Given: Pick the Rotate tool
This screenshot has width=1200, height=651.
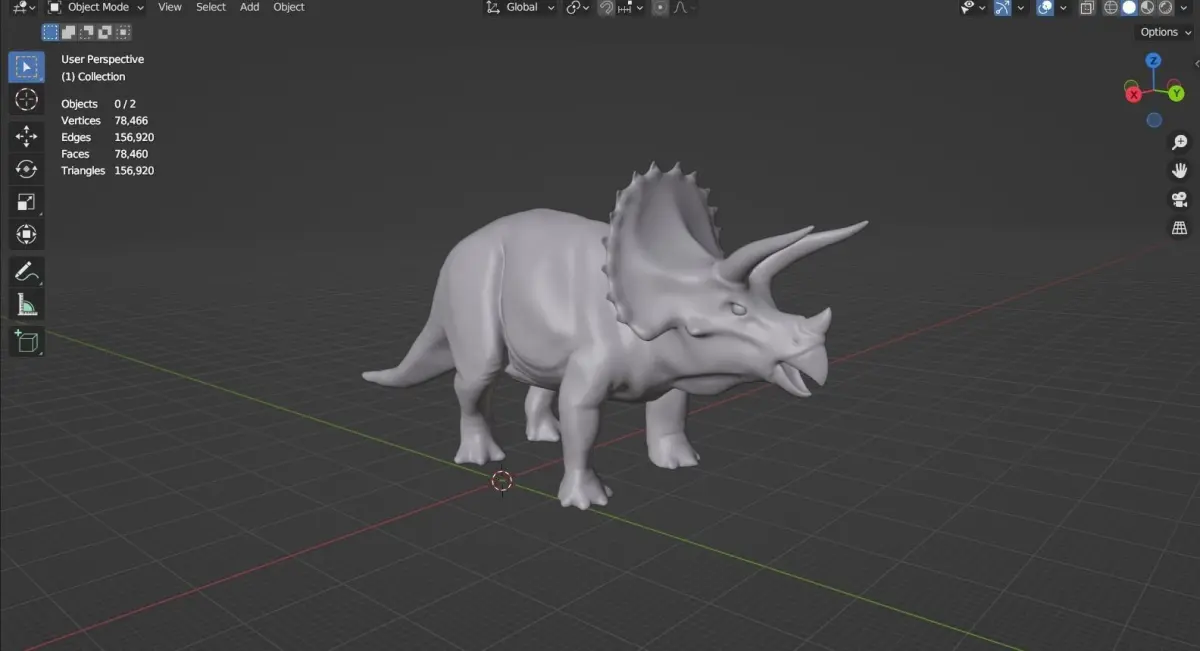Looking at the screenshot, I should (x=26, y=169).
